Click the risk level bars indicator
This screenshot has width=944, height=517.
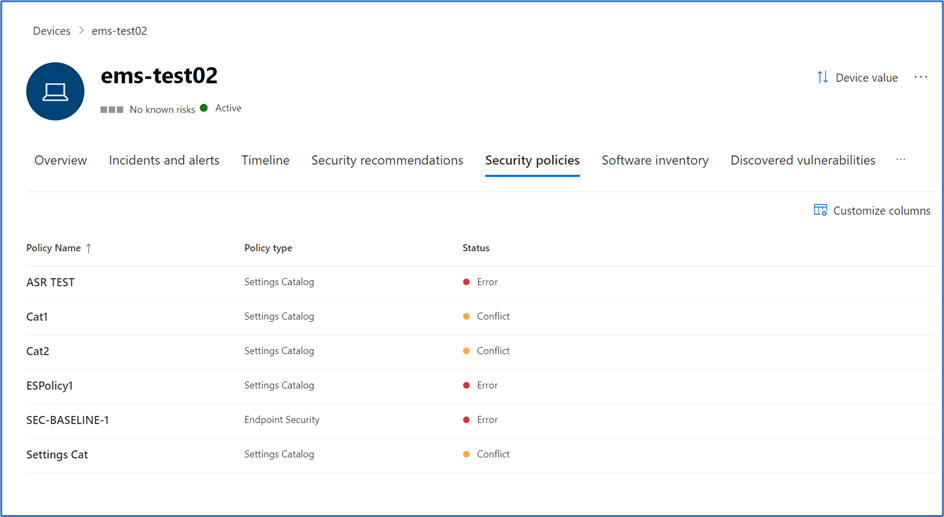click(111, 109)
